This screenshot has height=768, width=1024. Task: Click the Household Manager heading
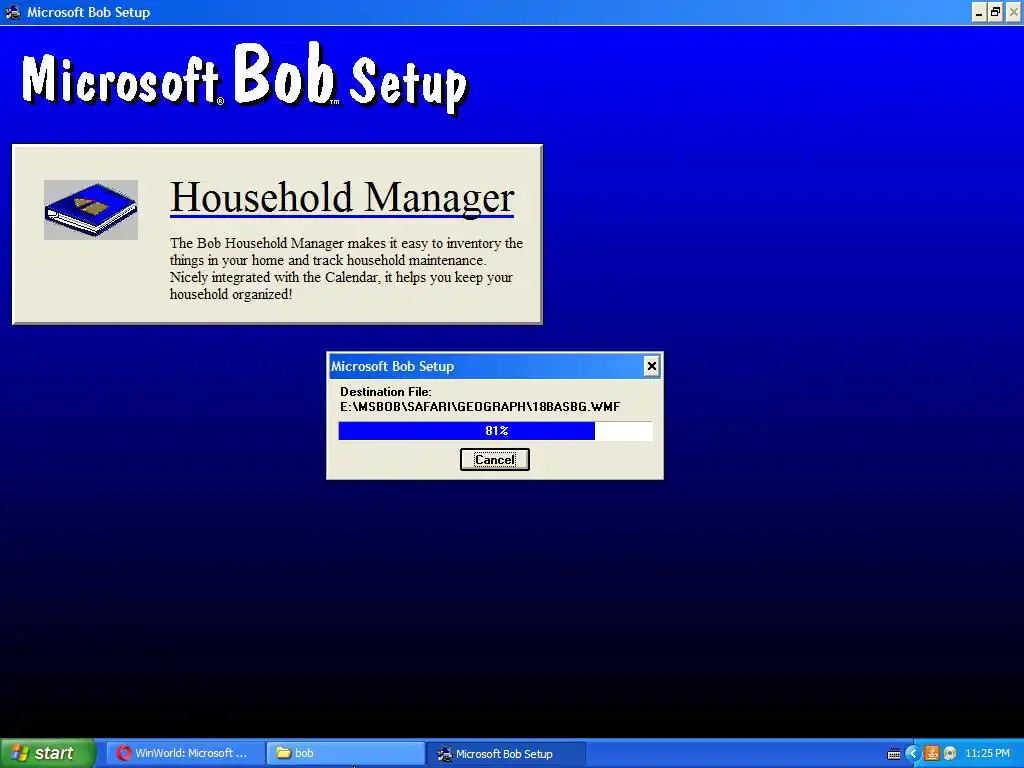[342, 197]
